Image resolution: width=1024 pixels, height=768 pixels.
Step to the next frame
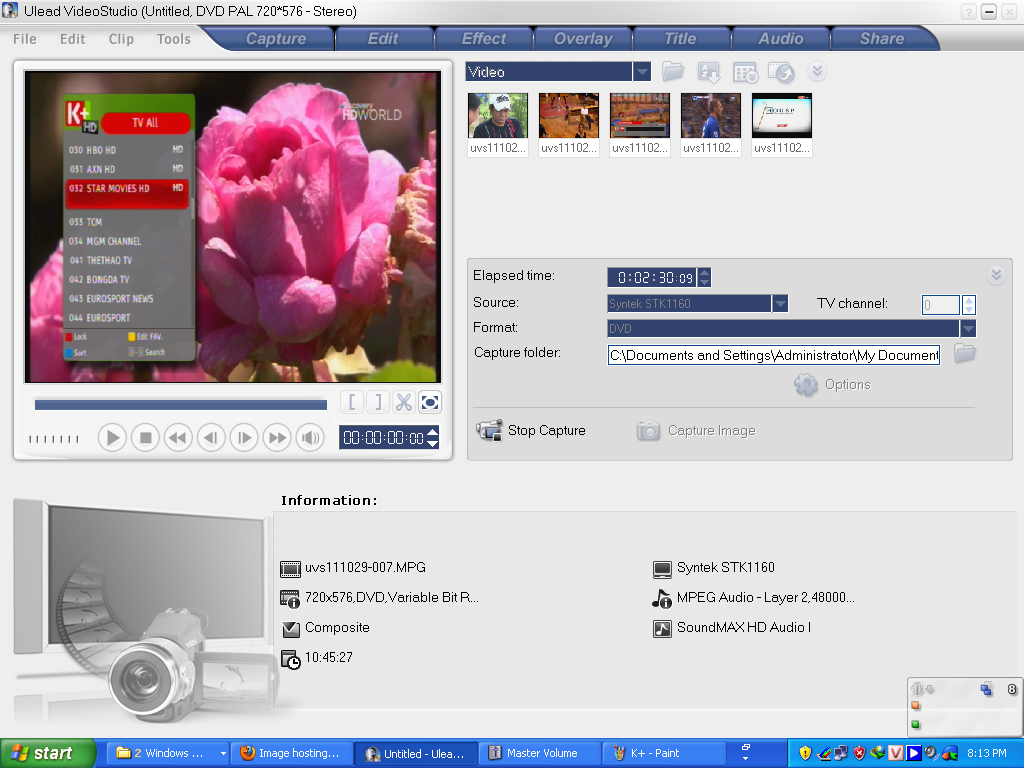click(244, 438)
